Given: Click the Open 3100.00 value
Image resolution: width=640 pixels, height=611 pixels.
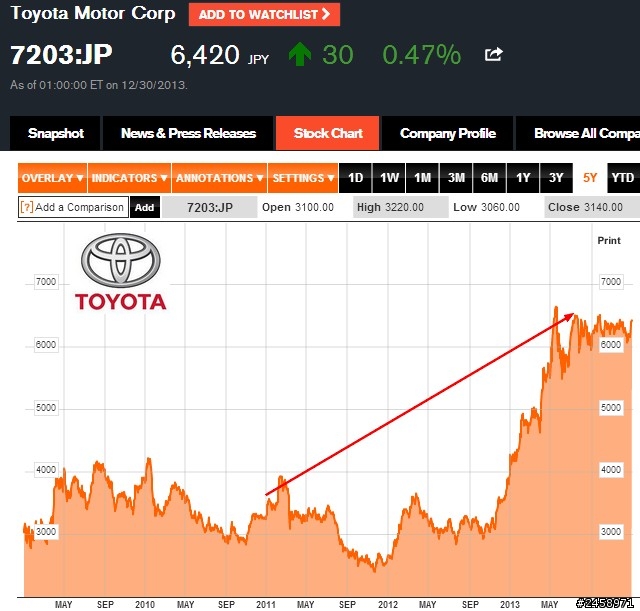Looking at the screenshot, I should pyautogui.click(x=298, y=207).
